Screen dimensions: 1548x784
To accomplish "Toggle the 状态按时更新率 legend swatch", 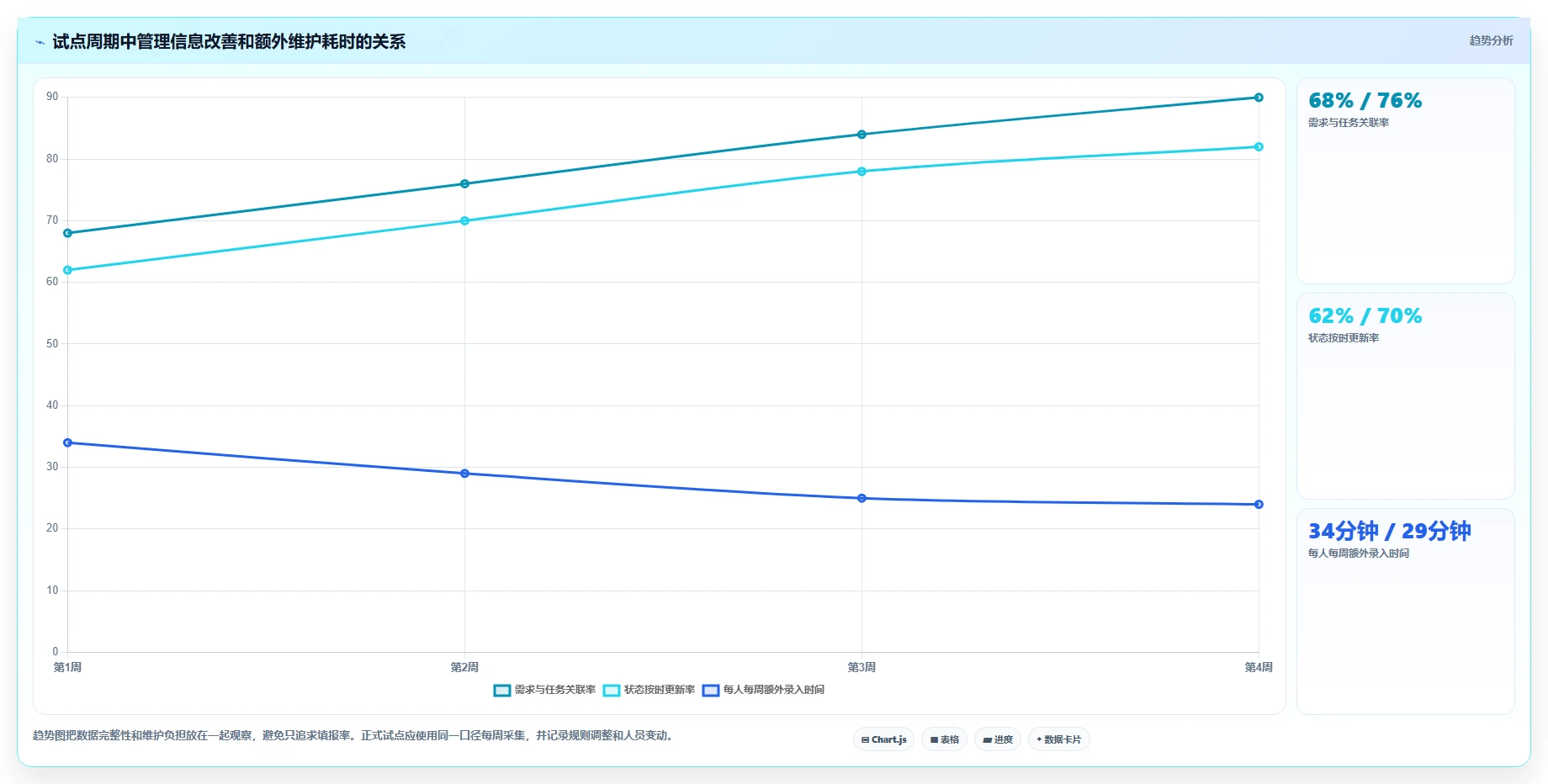I will pos(612,691).
